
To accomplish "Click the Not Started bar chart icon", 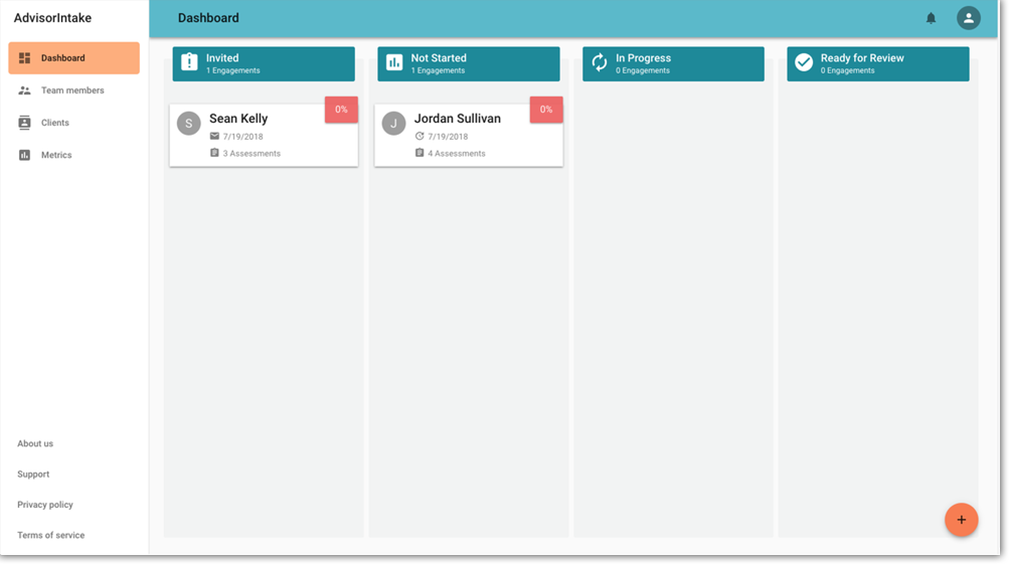I will 394,62.
